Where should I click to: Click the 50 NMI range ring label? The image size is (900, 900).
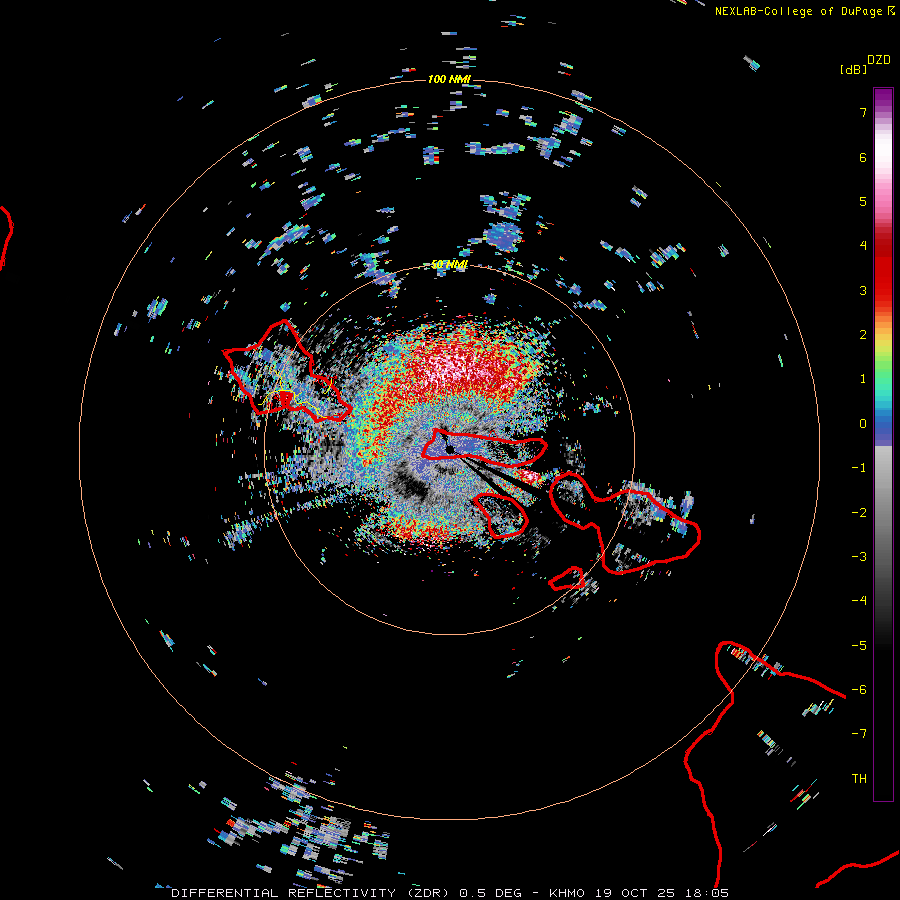pyautogui.click(x=449, y=265)
